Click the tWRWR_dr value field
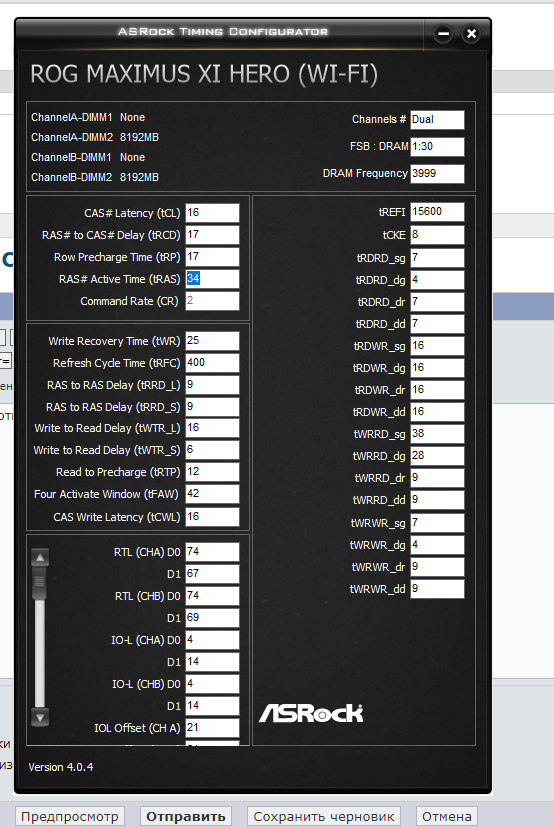Image resolution: width=554 pixels, height=828 pixels. tap(437, 567)
